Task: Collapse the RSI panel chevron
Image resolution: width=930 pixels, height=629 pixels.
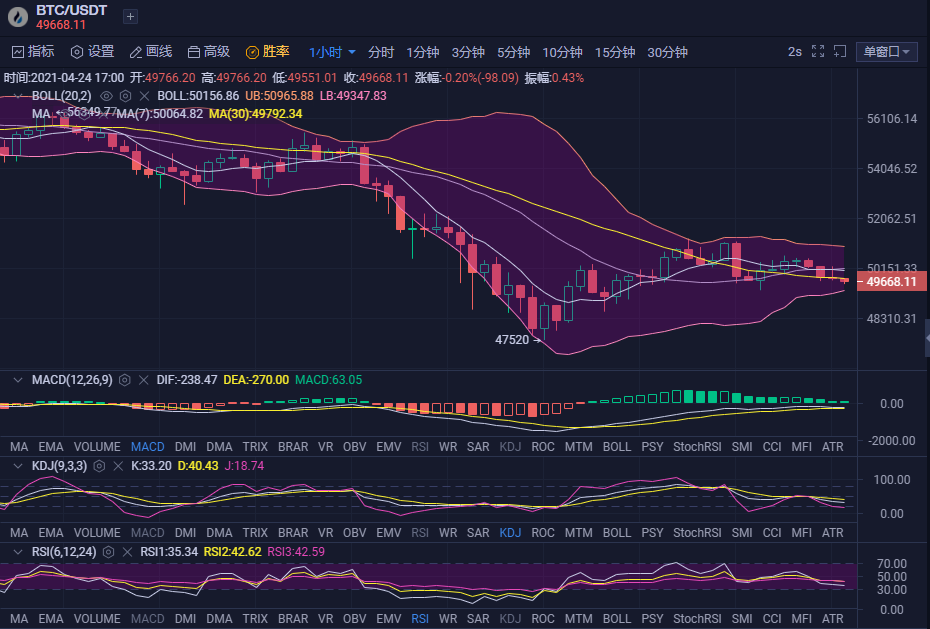Action: [18, 552]
